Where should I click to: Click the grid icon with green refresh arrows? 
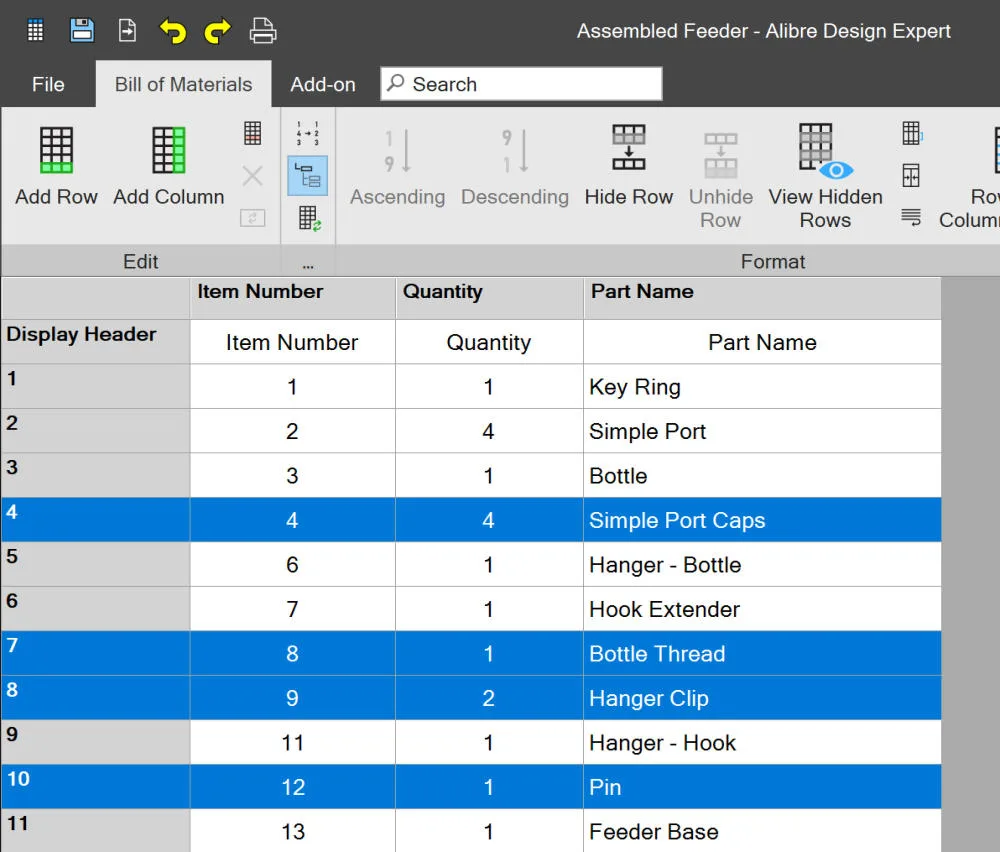tap(309, 218)
